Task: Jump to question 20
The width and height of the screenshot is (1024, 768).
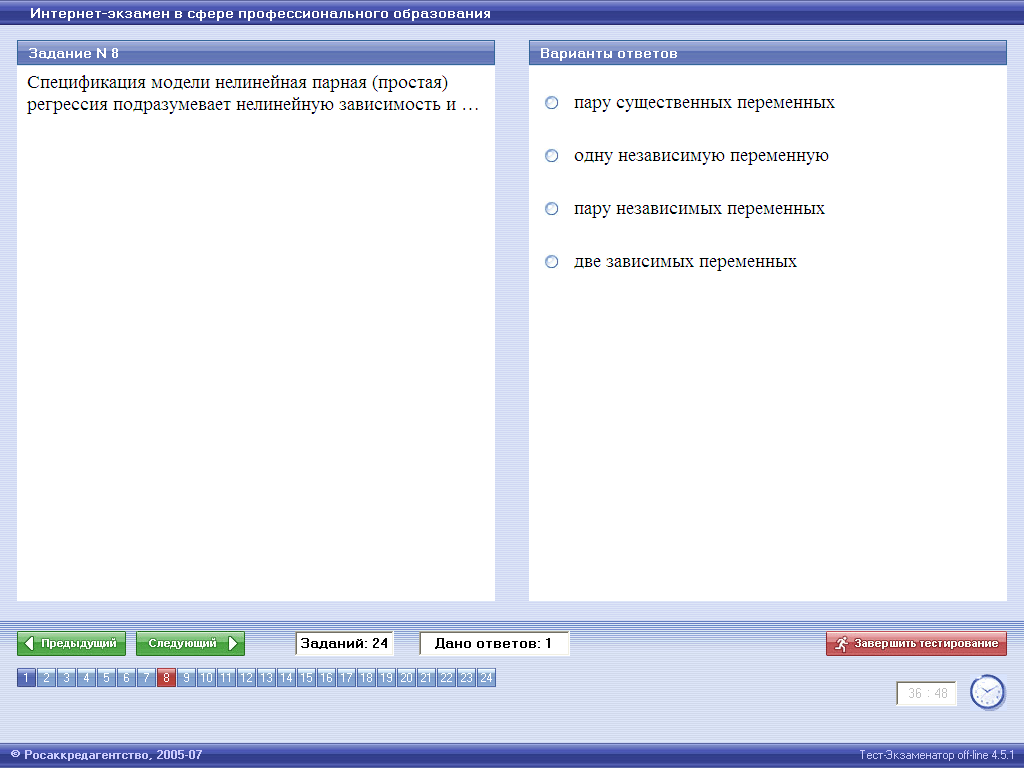Action: [x=406, y=678]
